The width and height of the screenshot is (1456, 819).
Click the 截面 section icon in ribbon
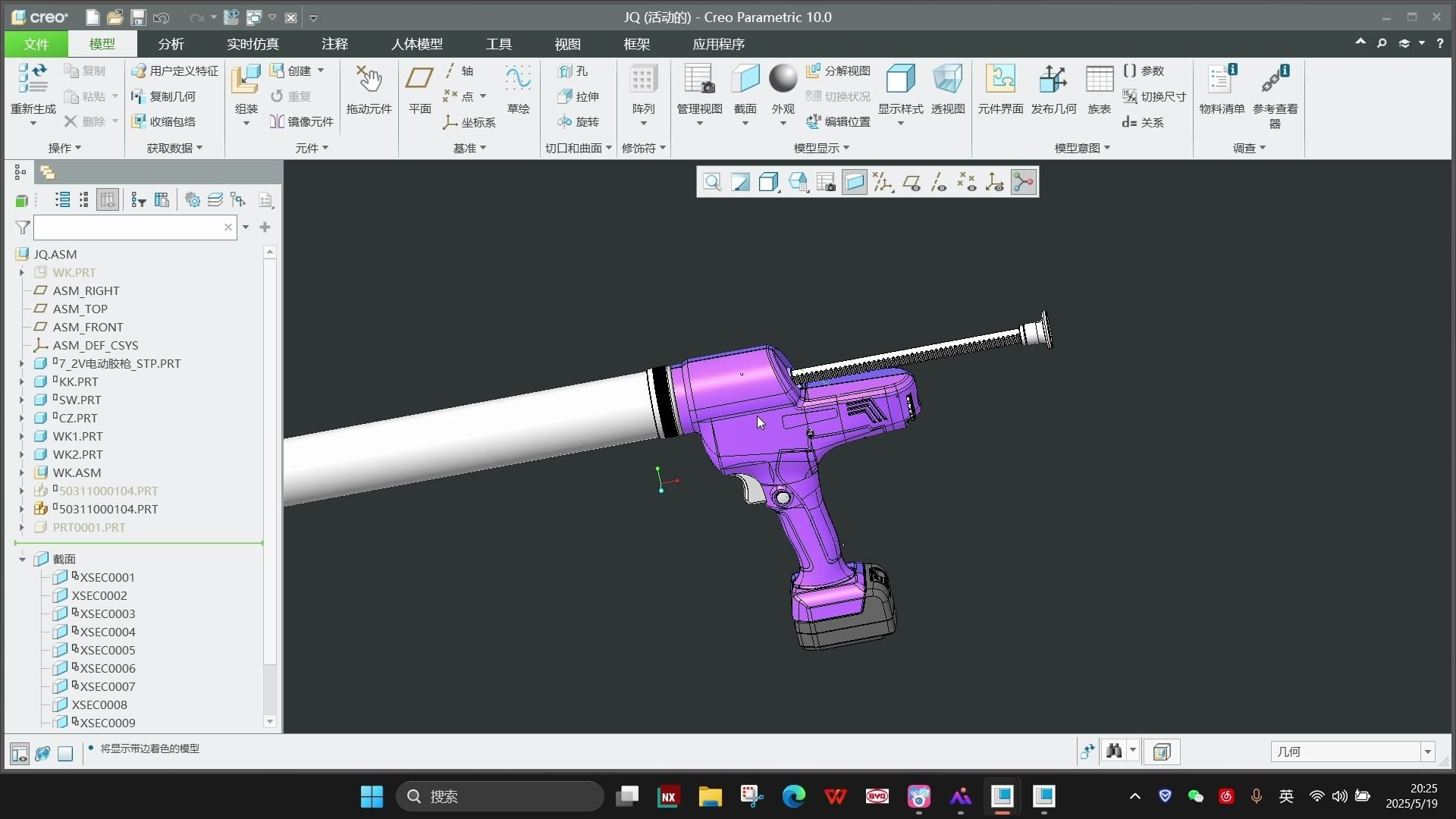pos(745,79)
